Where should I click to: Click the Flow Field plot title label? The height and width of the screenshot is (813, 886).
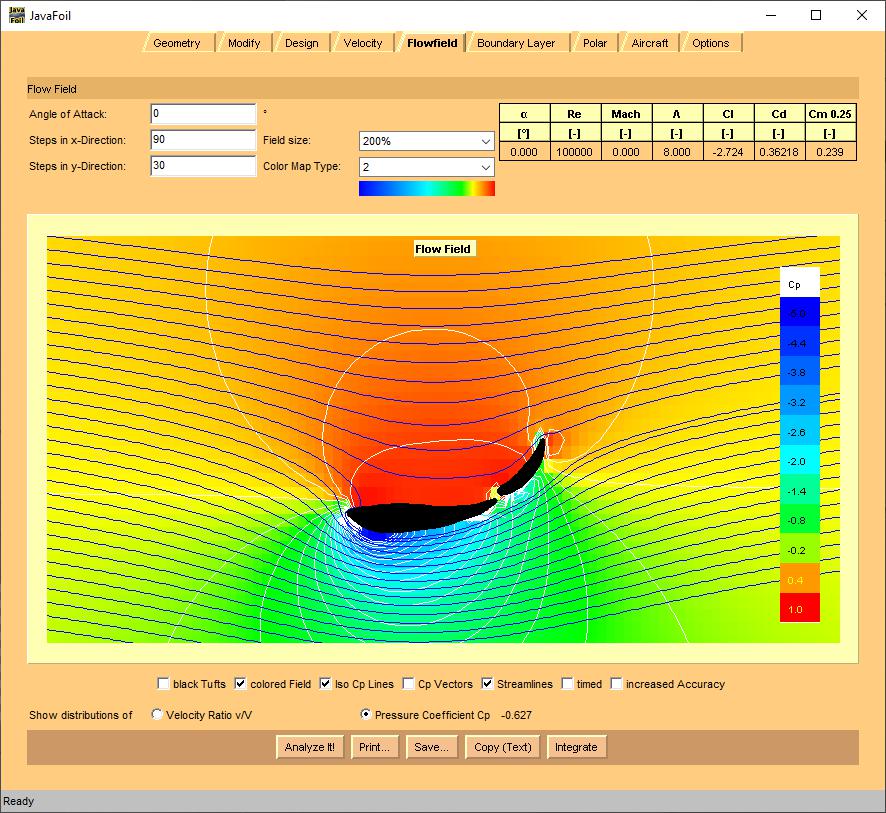click(x=443, y=249)
